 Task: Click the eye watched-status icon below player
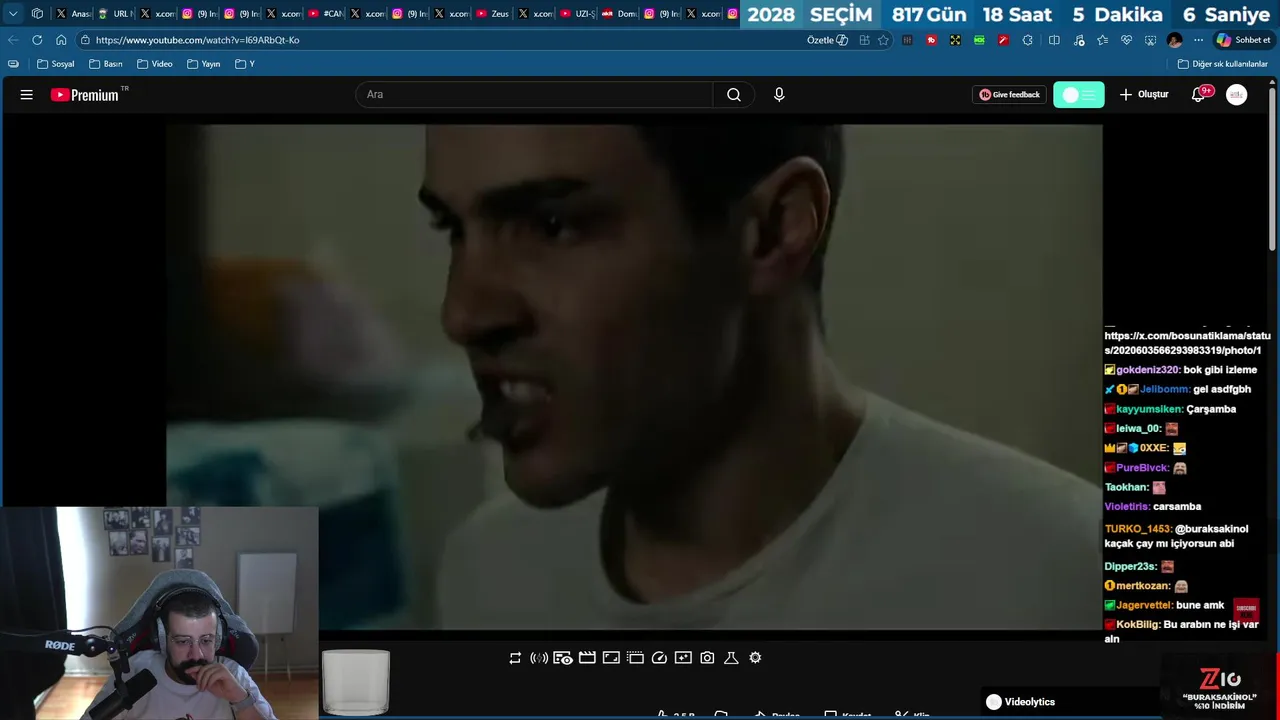click(563, 658)
